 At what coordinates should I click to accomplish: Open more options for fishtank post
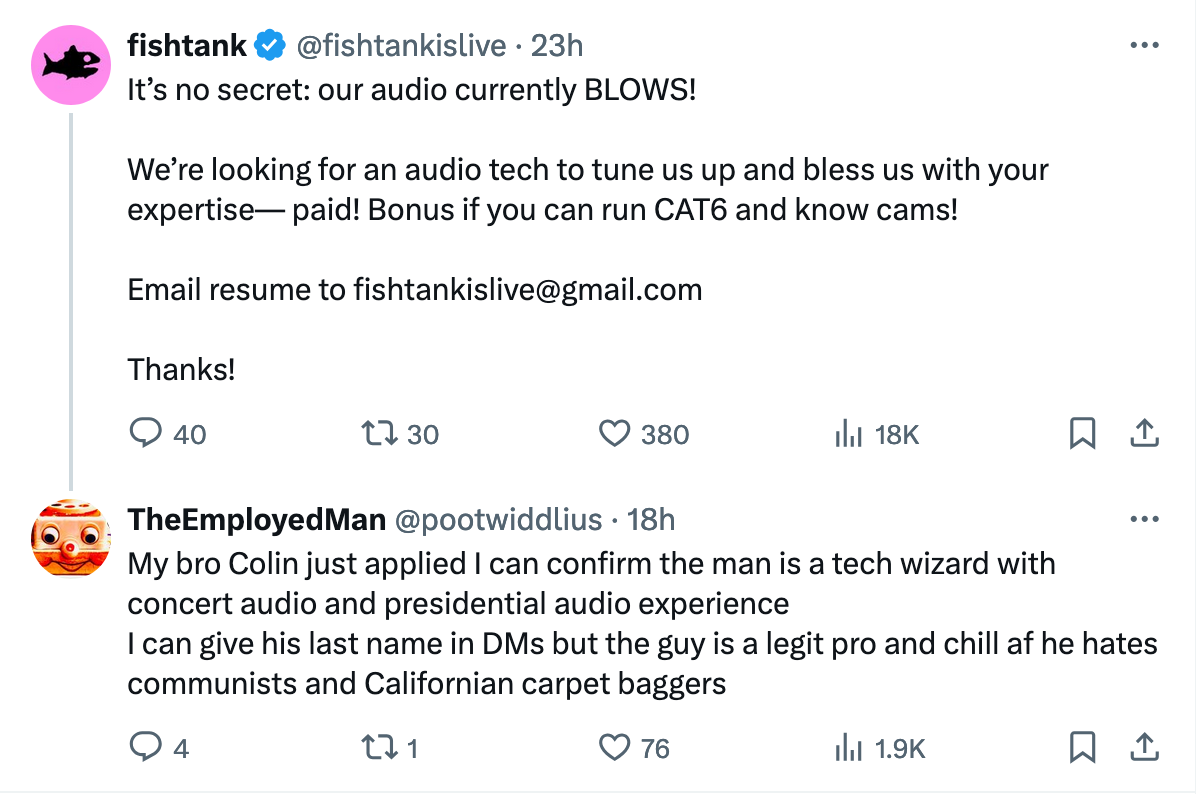tap(1143, 46)
